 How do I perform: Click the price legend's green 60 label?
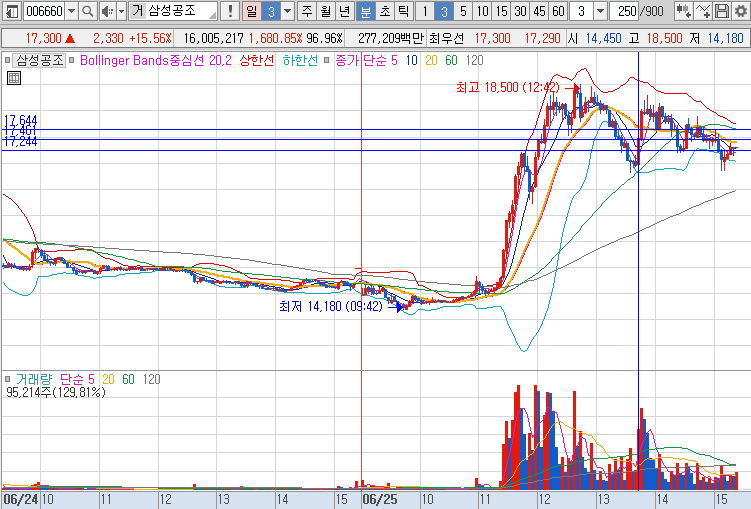click(x=451, y=60)
